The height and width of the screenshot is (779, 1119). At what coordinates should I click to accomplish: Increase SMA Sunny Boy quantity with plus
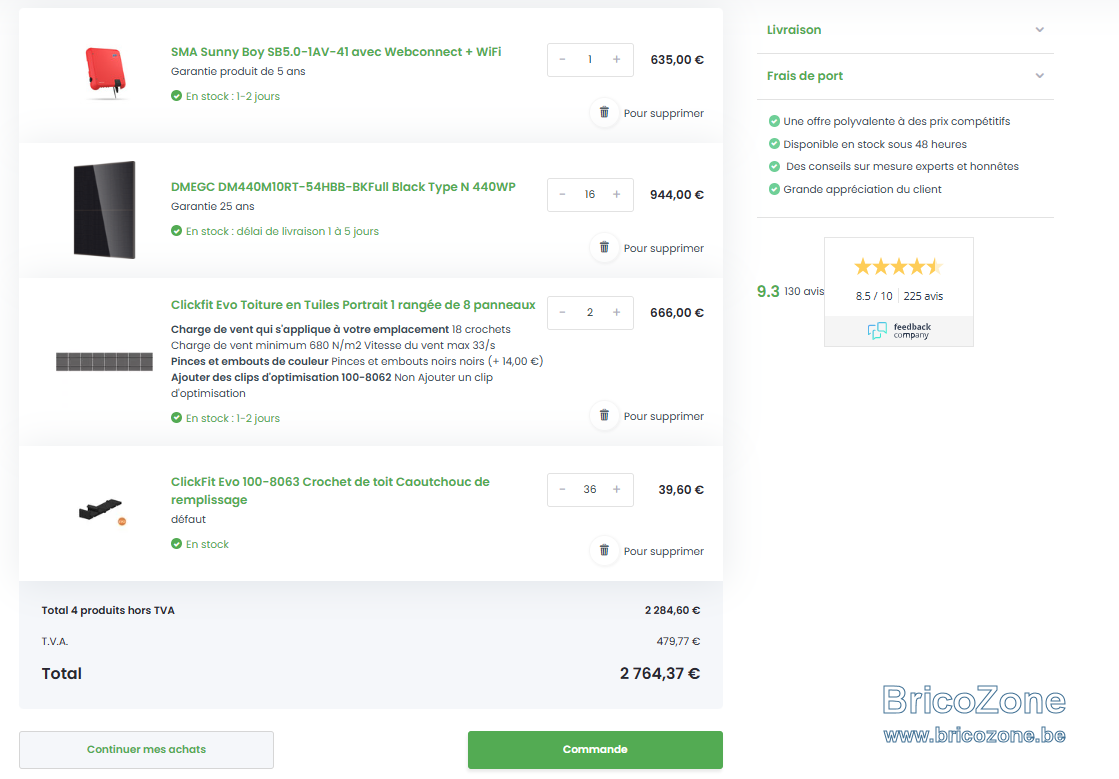pyautogui.click(x=617, y=59)
